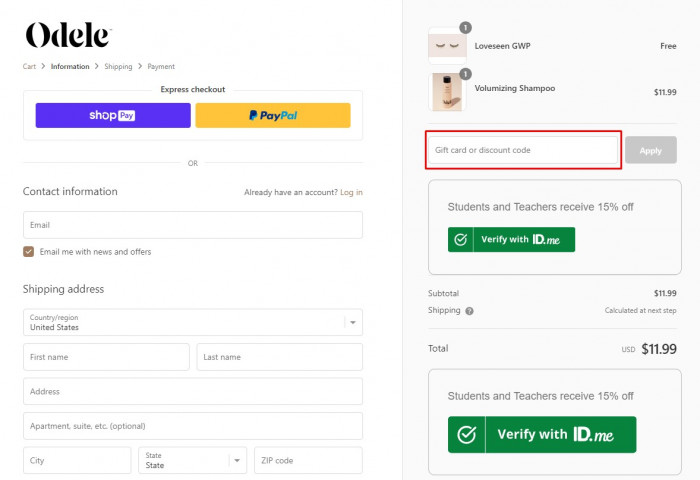
Task: Click the Subtotal label
Action: pos(443,293)
